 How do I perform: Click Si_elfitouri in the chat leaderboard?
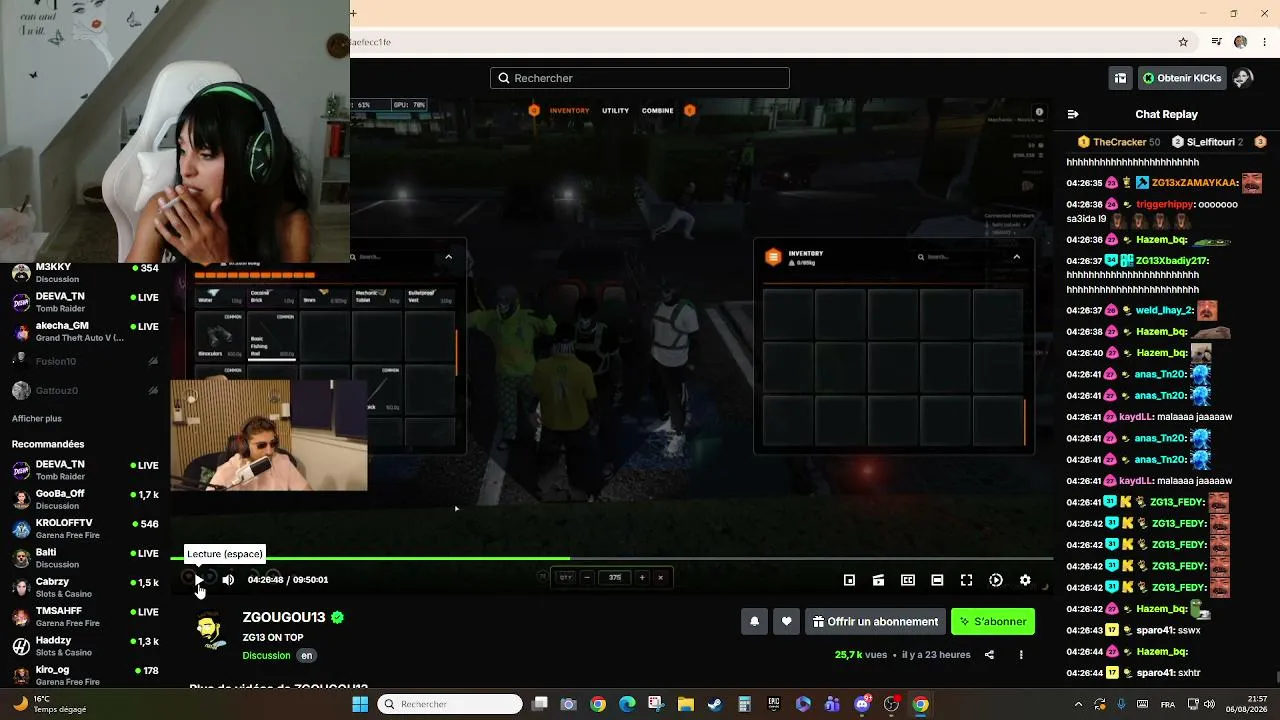(1210, 142)
